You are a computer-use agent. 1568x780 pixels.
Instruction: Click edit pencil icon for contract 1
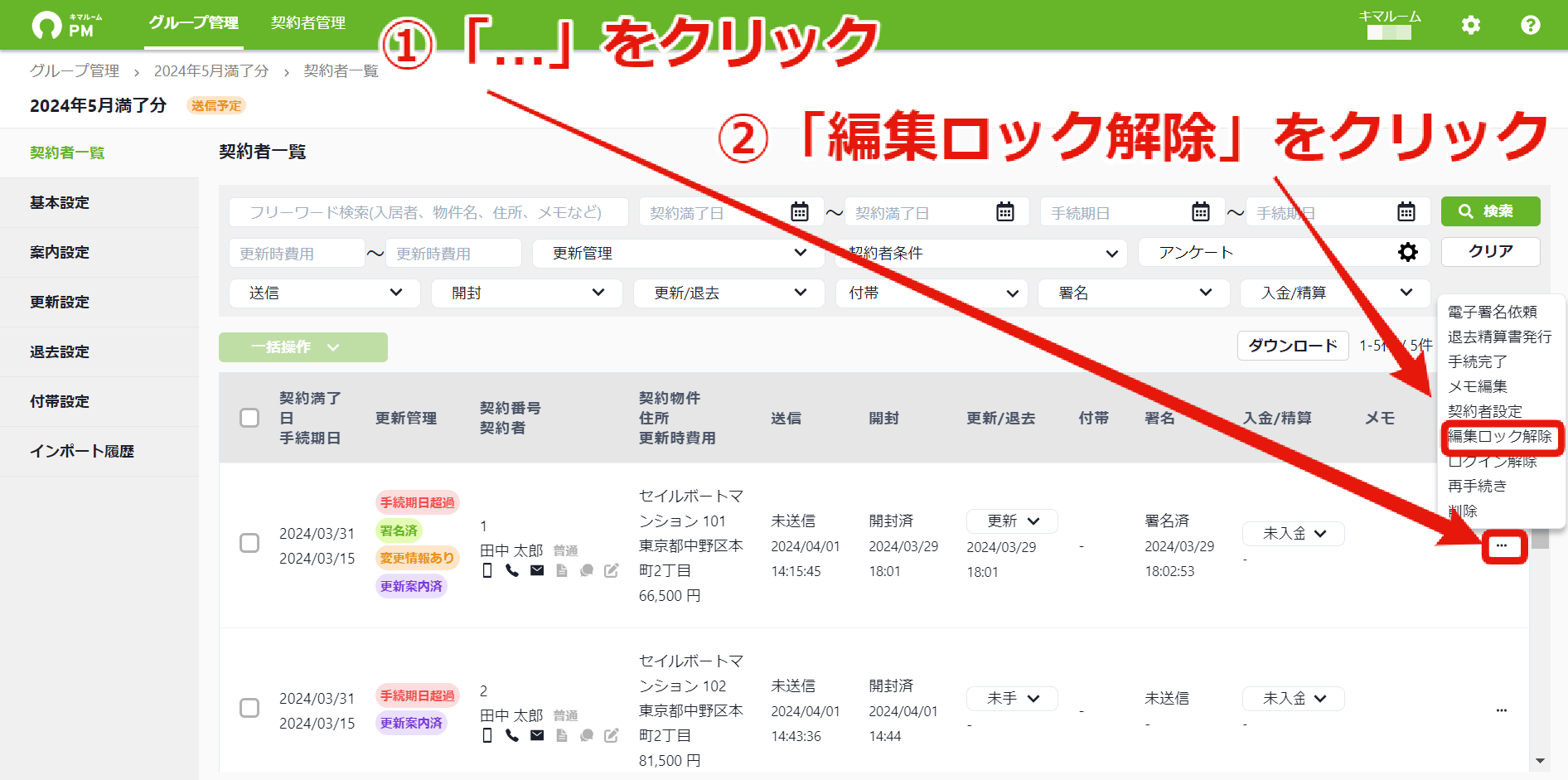612,570
